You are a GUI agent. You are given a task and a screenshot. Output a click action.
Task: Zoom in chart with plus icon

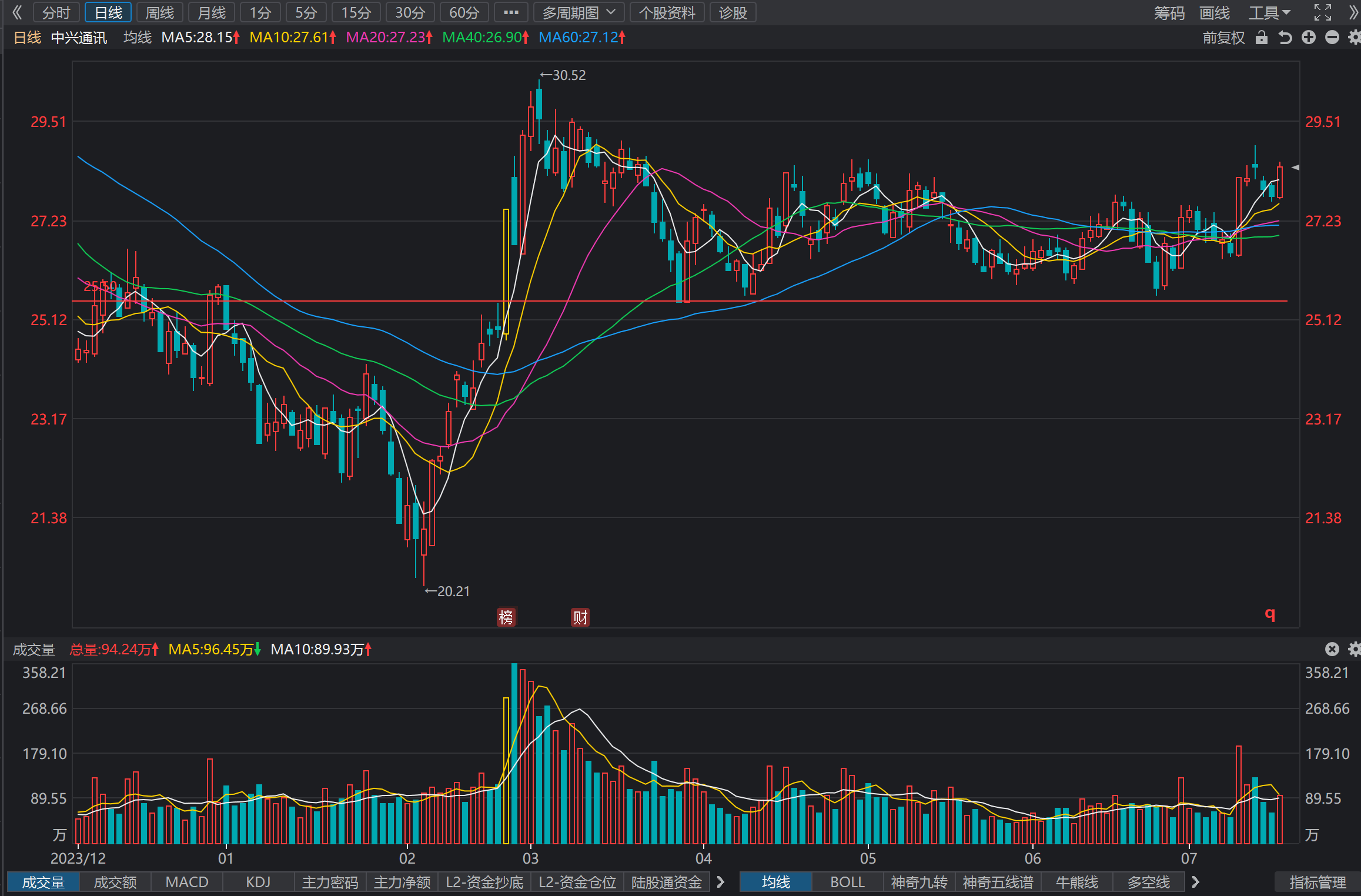1309,38
